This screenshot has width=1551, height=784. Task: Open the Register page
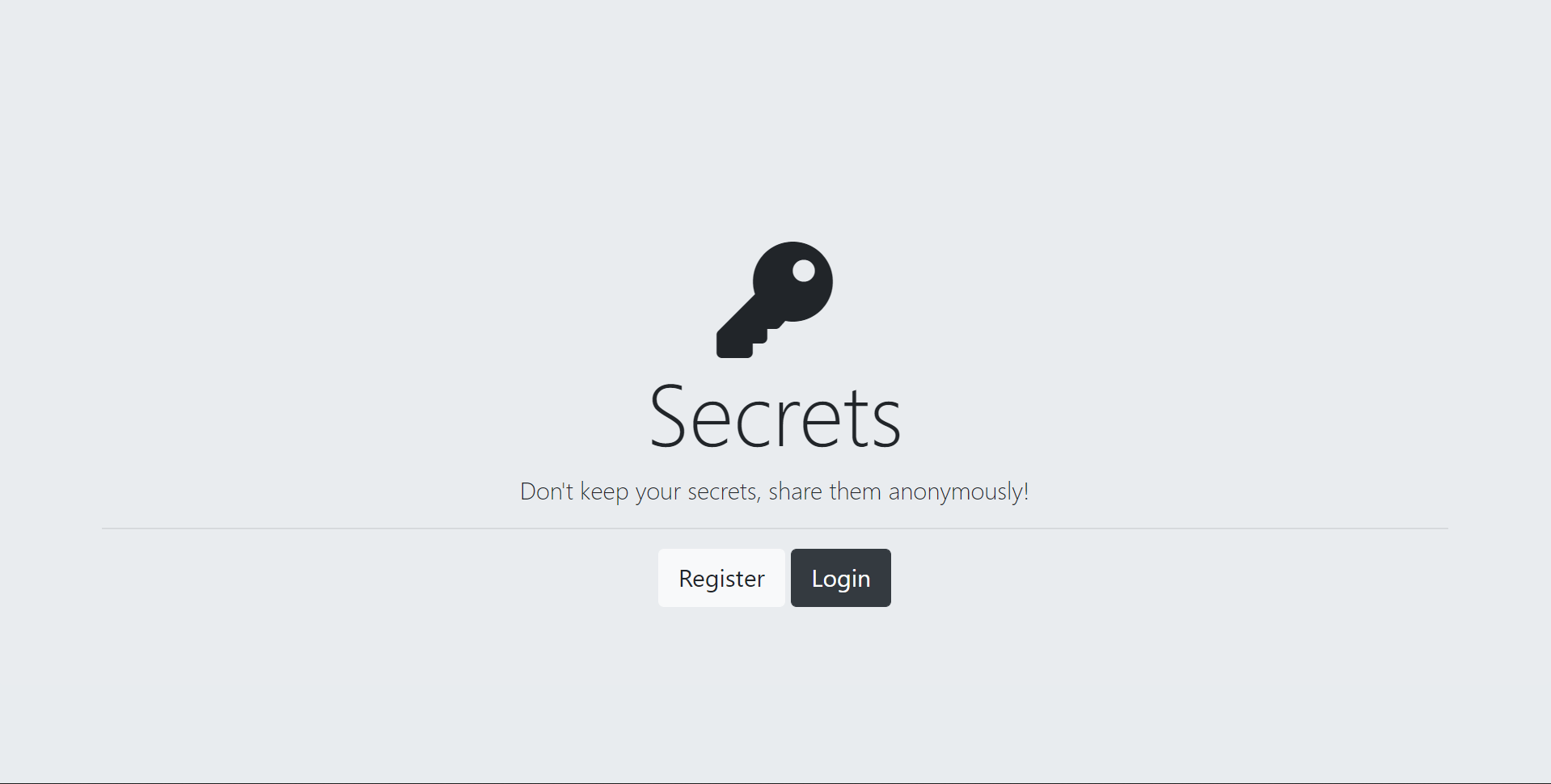tap(721, 578)
